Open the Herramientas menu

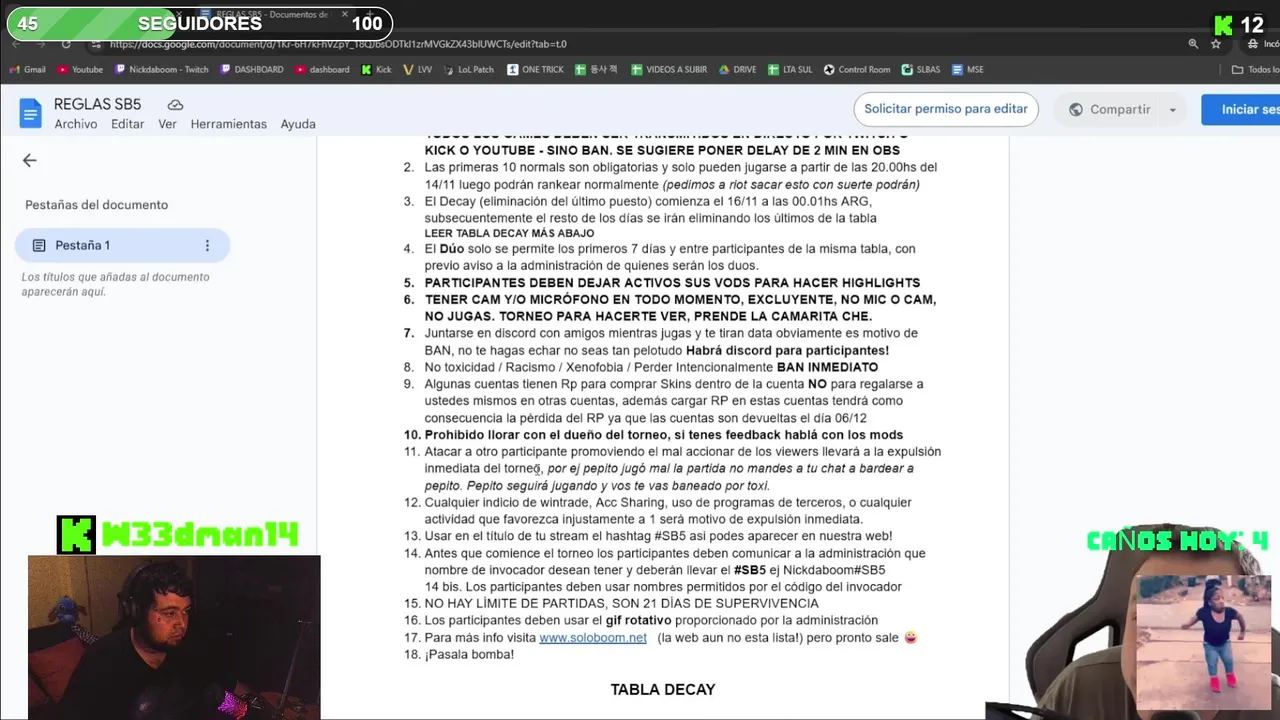tap(229, 124)
